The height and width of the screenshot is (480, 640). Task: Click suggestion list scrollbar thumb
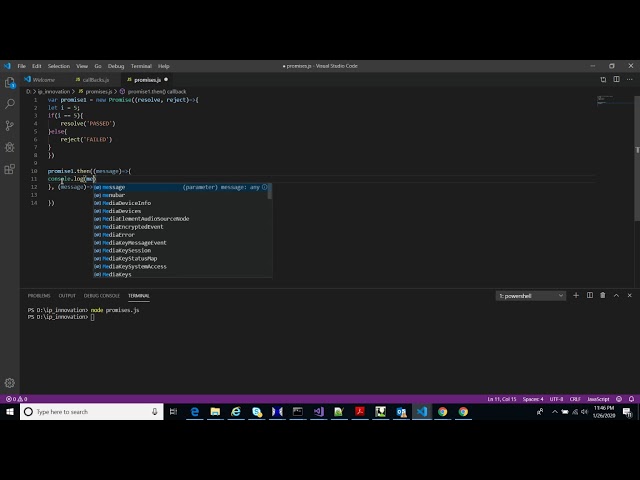(270, 191)
